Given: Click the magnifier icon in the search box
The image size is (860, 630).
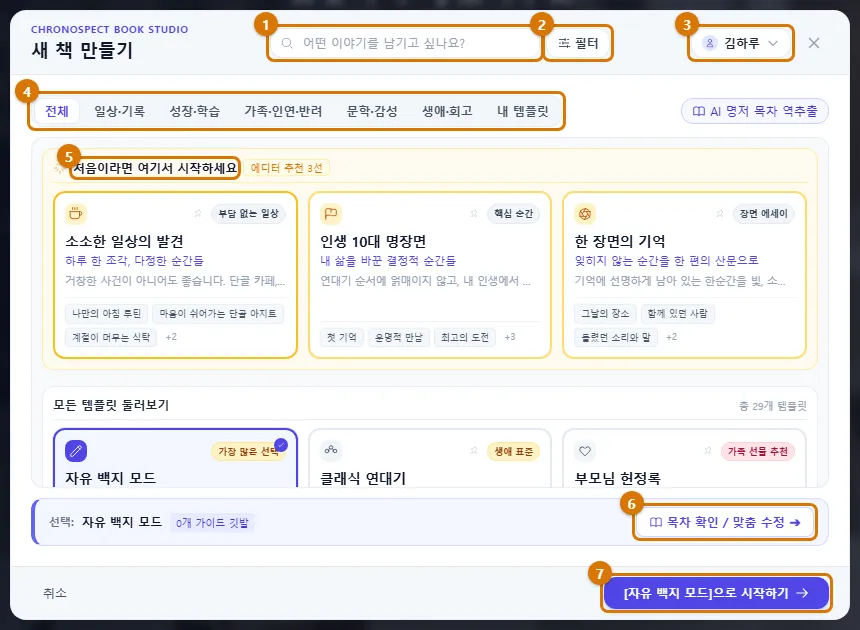Looking at the screenshot, I should 287,43.
